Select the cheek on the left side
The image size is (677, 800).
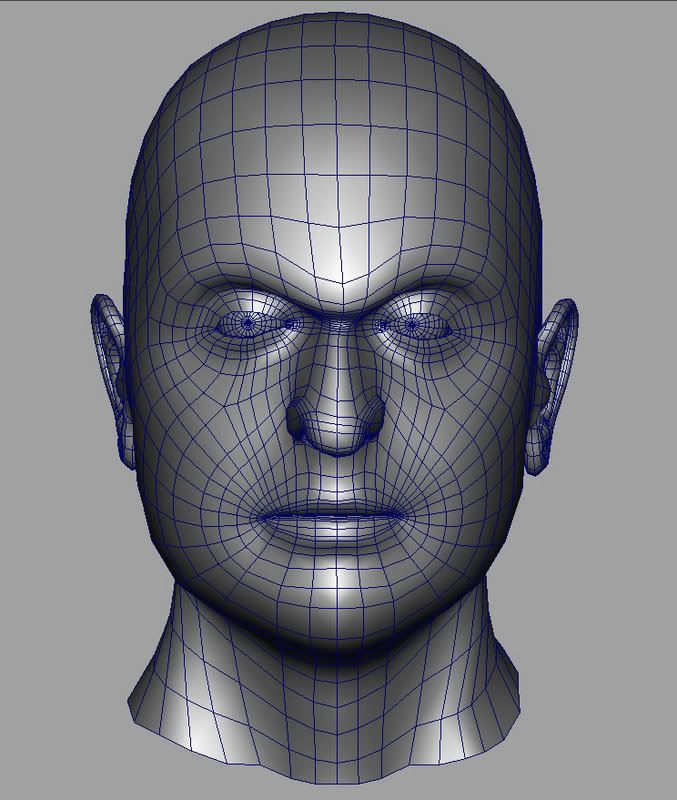pos(205,440)
